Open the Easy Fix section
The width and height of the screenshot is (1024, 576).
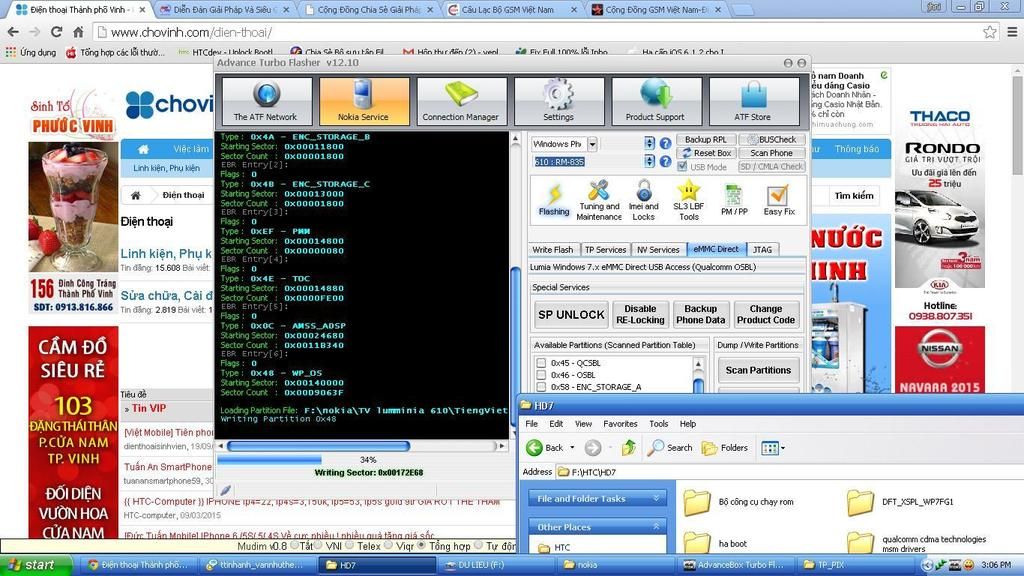coord(778,200)
